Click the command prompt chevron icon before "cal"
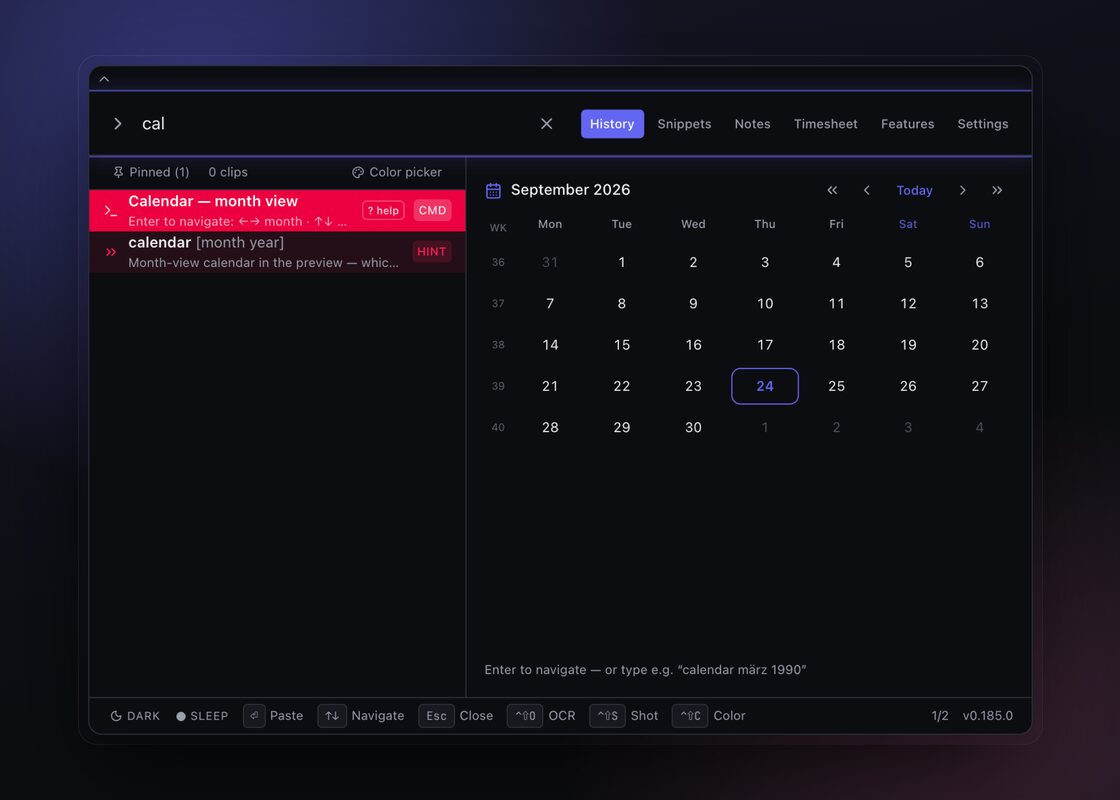Screen dimensions: 1120x800 pos(118,124)
